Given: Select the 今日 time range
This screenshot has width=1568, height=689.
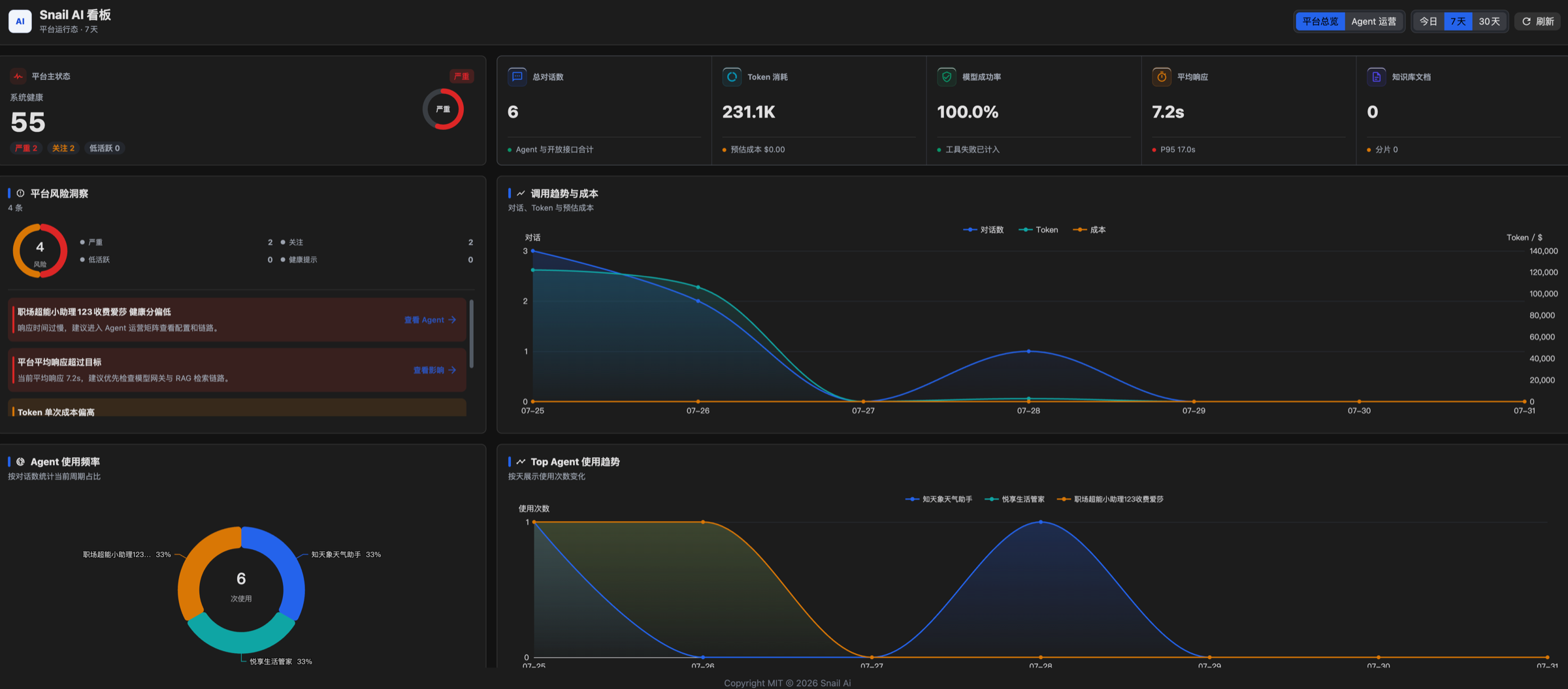Looking at the screenshot, I should [1429, 22].
